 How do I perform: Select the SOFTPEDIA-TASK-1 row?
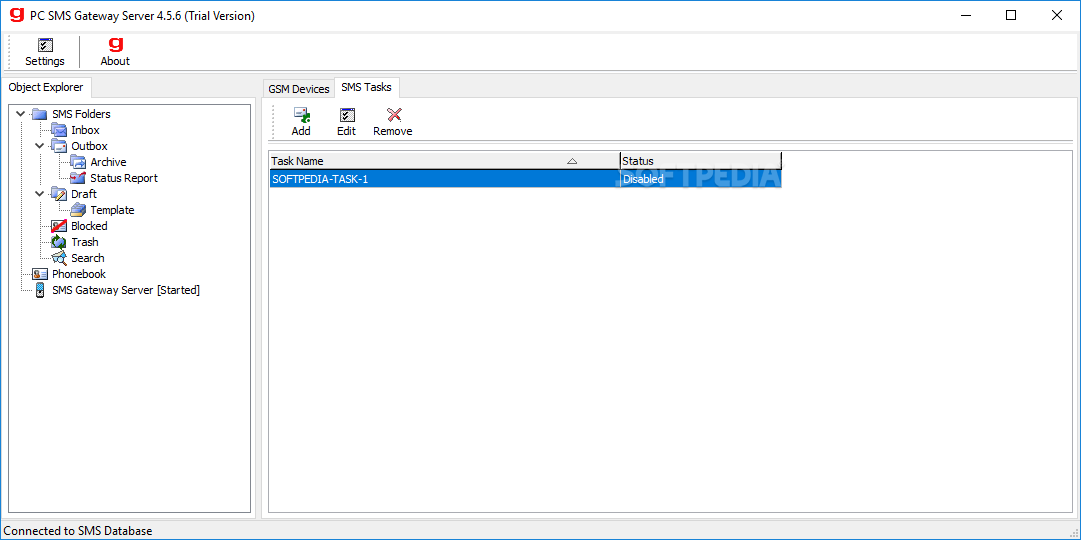pyautogui.click(x=525, y=179)
